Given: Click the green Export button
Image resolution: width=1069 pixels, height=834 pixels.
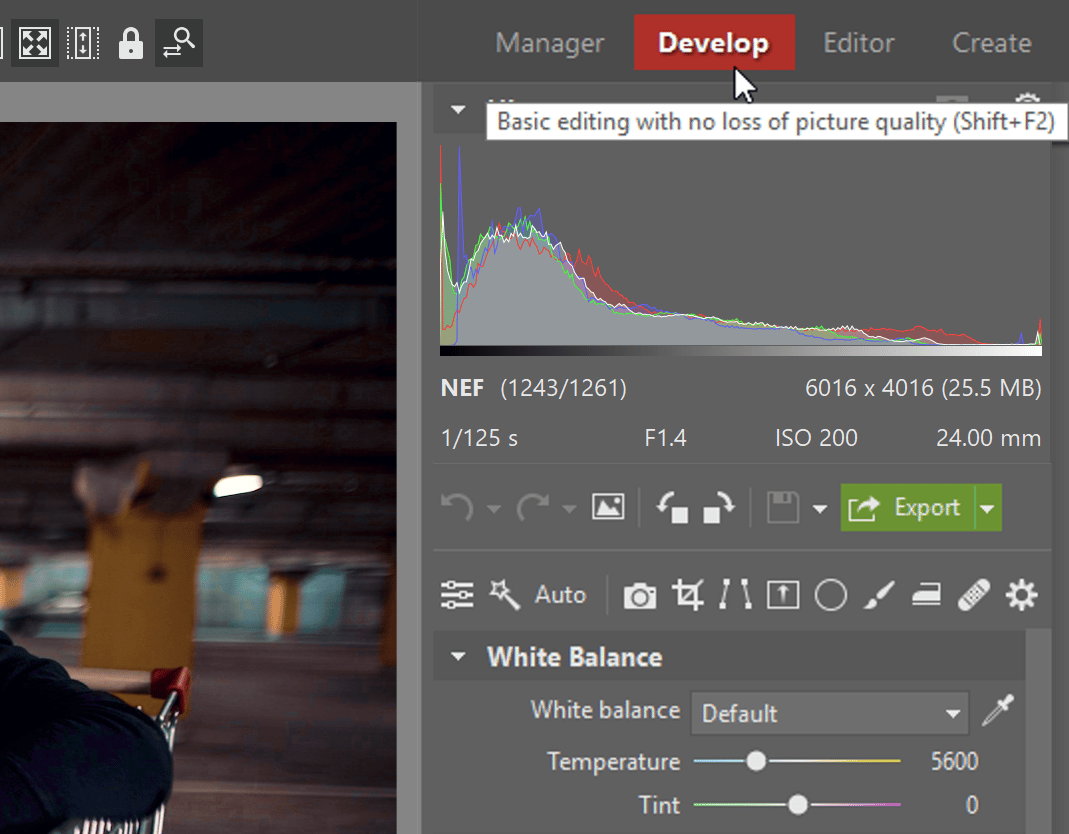Looking at the screenshot, I should click(x=907, y=507).
